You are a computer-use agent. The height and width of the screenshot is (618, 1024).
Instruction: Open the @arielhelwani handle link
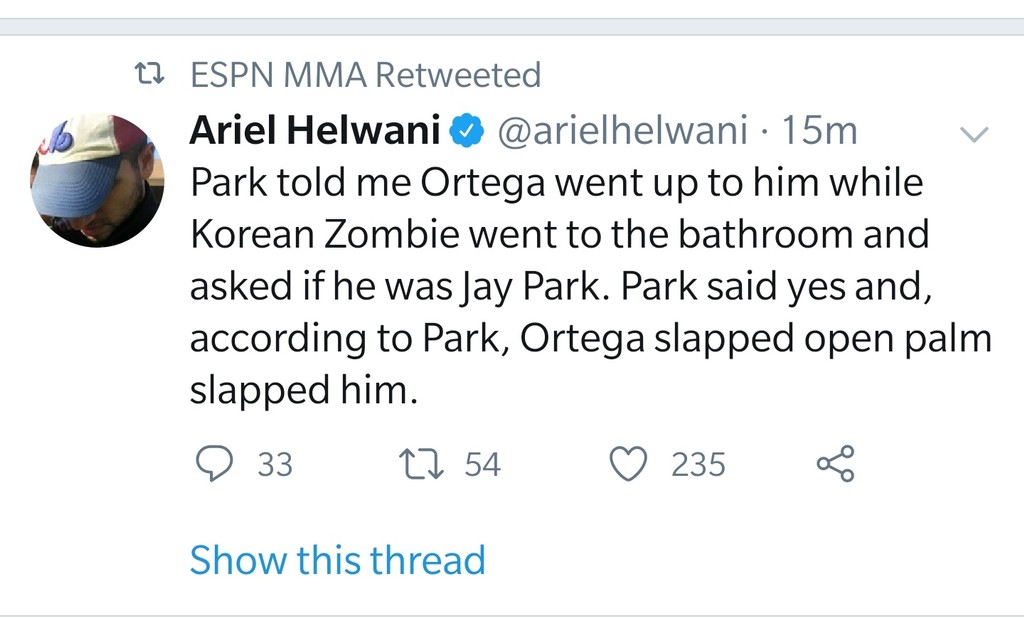click(x=622, y=130)
